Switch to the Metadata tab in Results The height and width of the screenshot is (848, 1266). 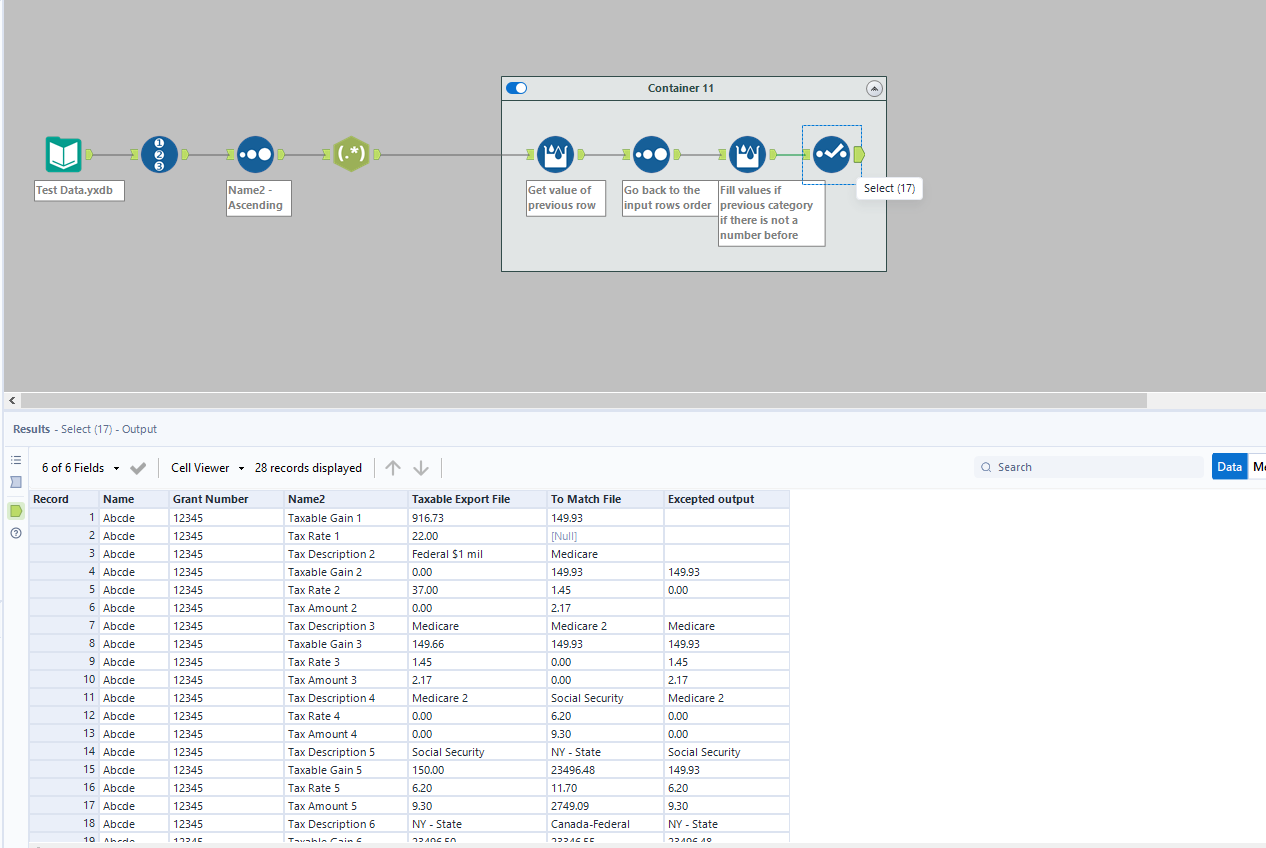click(x=1258, y=466)
